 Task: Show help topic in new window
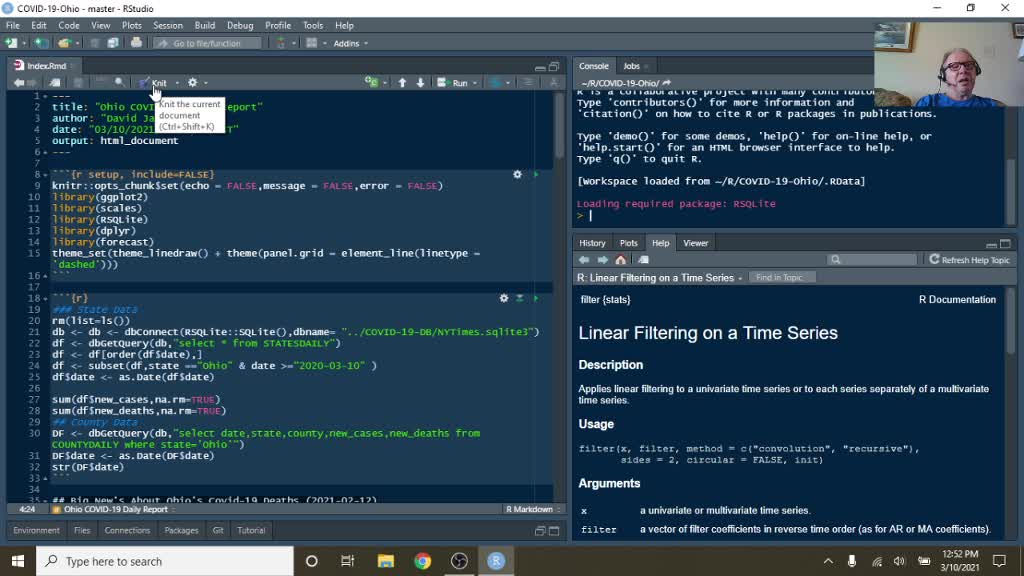click(x=643, y=260)
